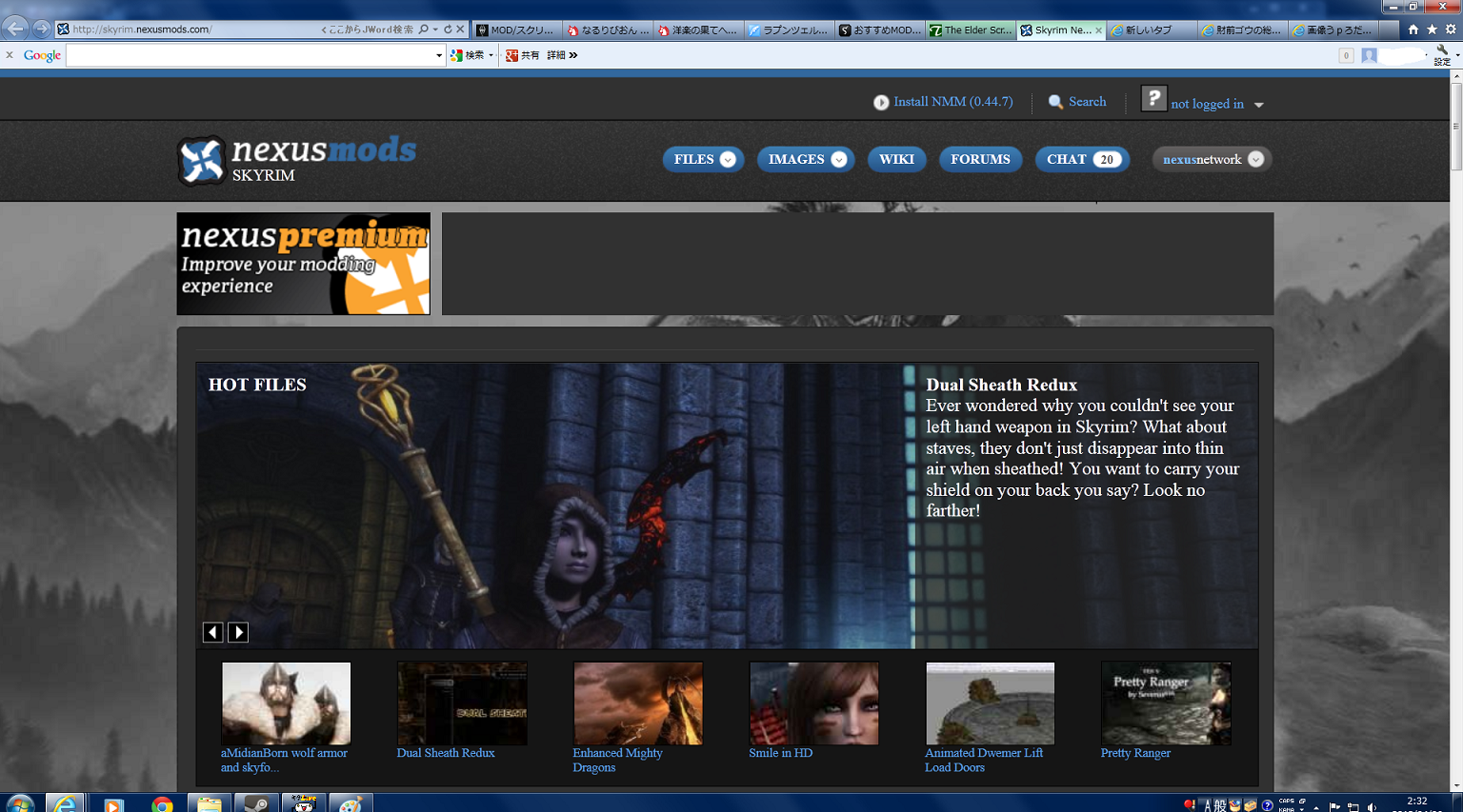The image size is (1463, 812).
Task: Click the address bar search magnifier
Action: (x=424, y=30)
